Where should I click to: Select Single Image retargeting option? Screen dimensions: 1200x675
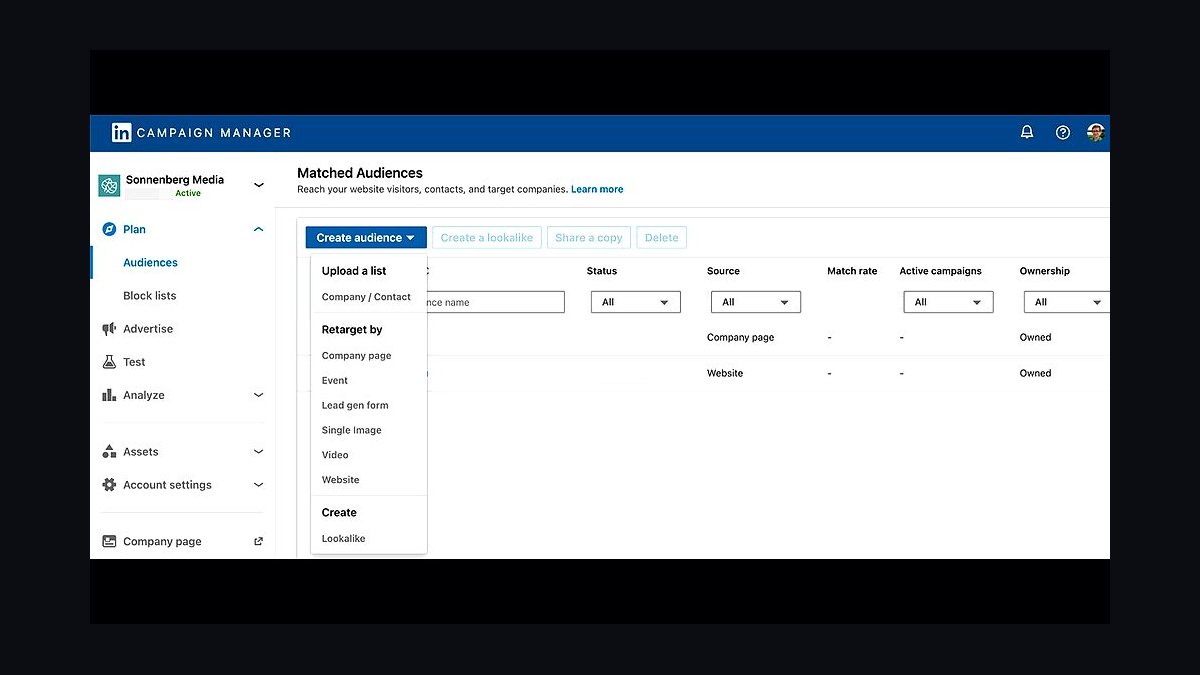click(352, 431)
